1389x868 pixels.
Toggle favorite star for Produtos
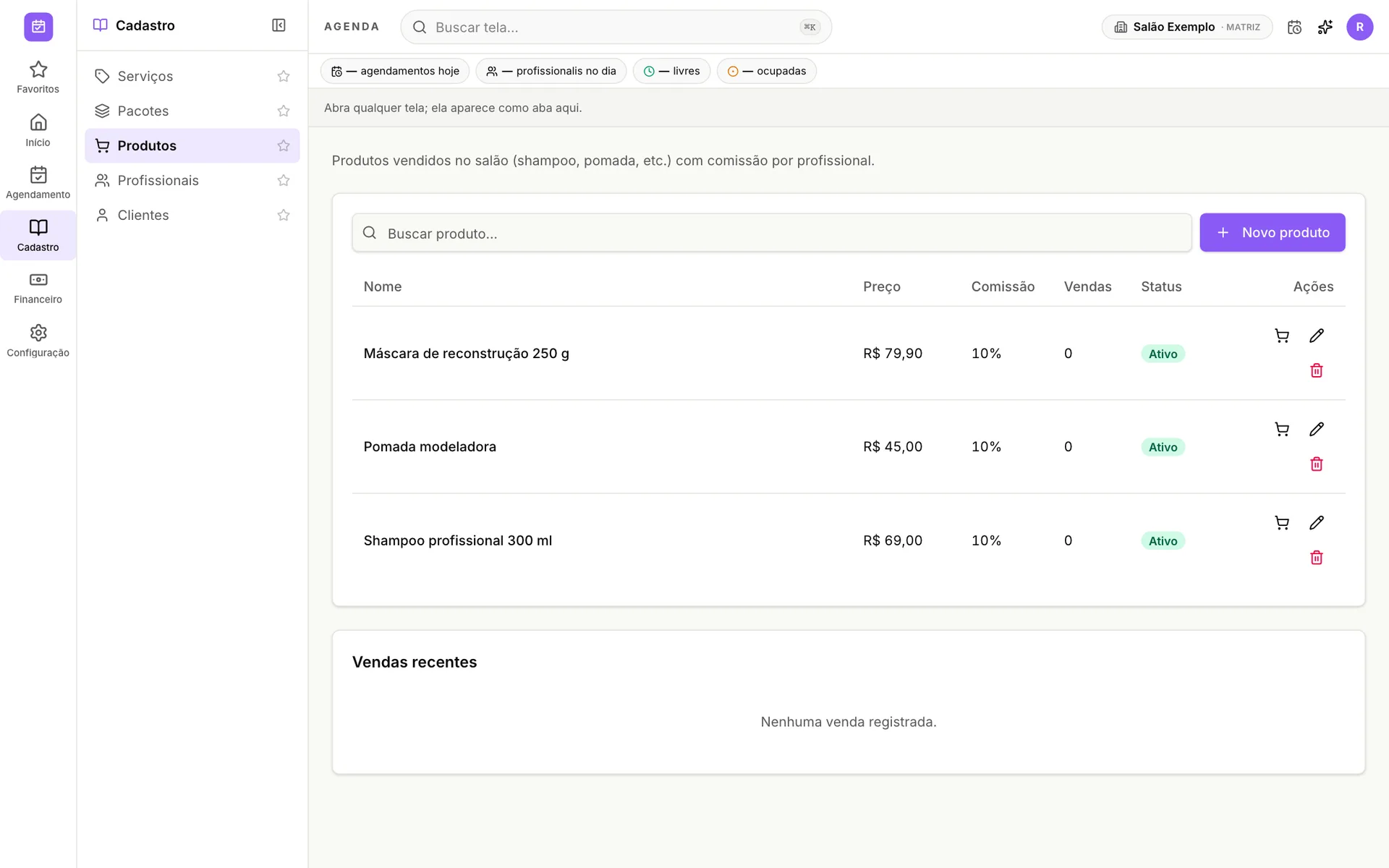(x=284, y=145)
